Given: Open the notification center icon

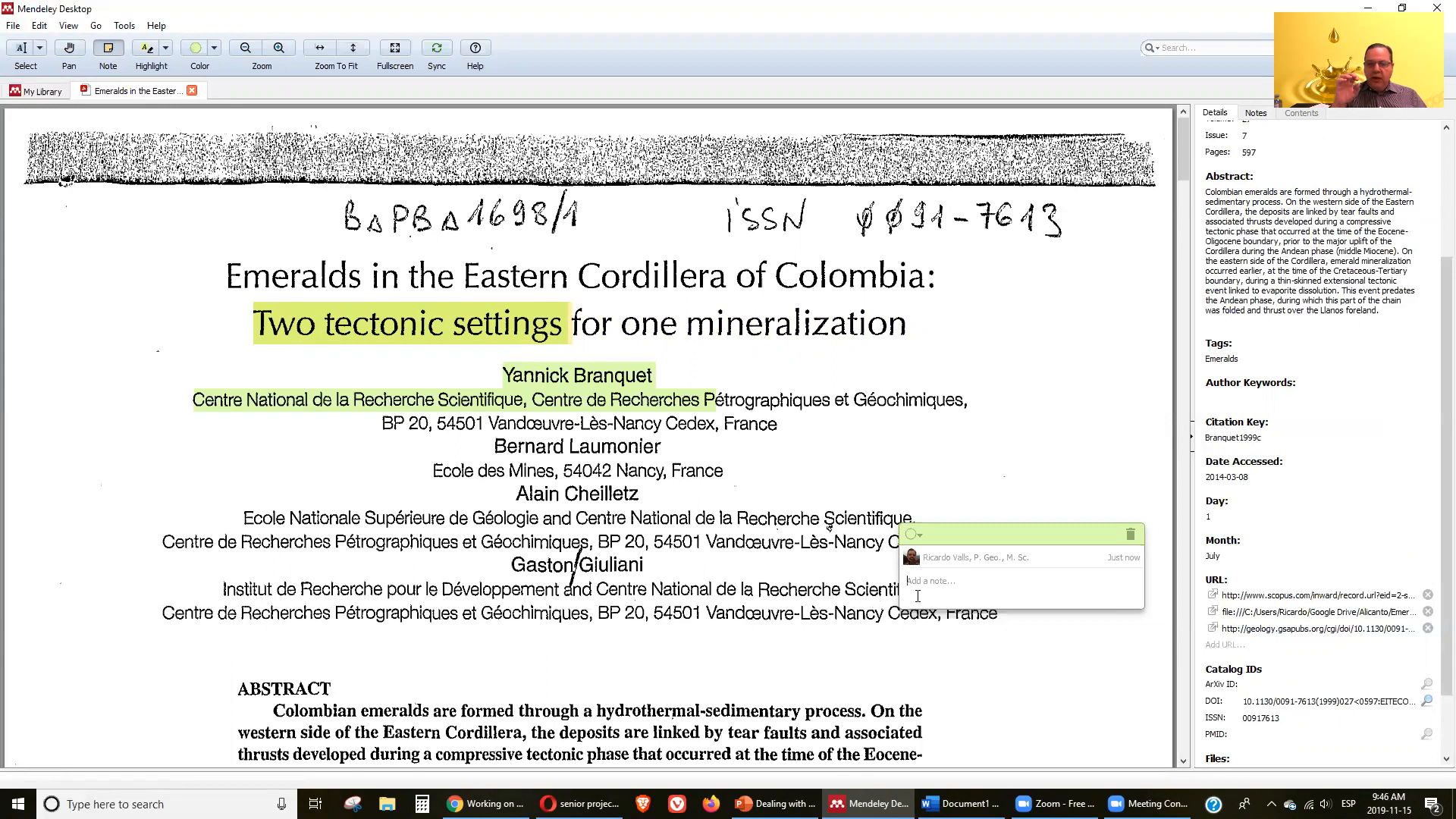Looking at the screenshot, I should pyautogui.click(x=1432, y=804).
